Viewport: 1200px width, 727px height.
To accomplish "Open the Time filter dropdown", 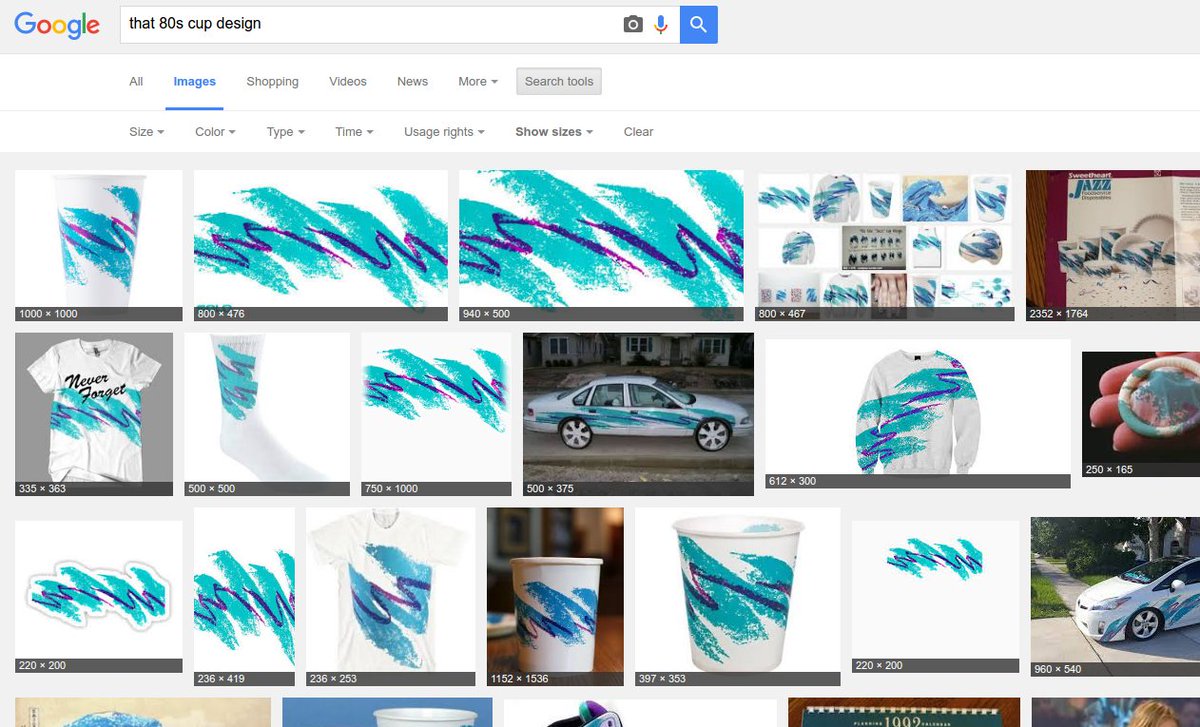I will click(354, 132).
